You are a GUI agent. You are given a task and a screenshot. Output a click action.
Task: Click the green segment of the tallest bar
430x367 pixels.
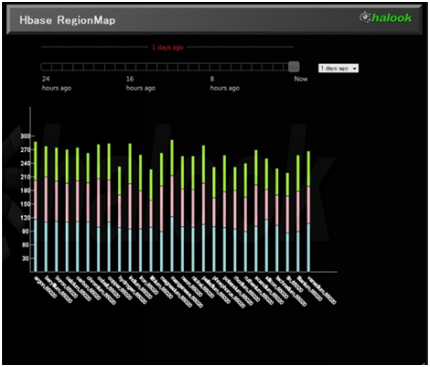tap(172, 158)
